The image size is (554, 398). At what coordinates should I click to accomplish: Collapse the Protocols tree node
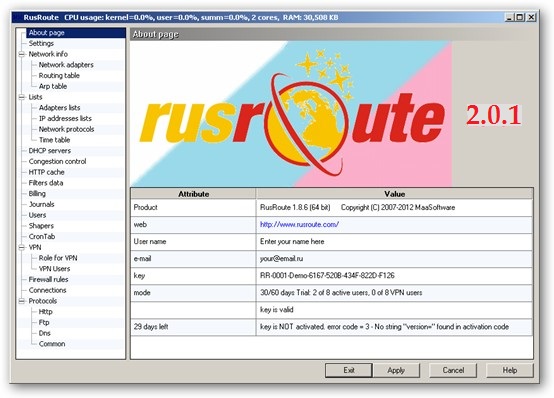(22, 301)
